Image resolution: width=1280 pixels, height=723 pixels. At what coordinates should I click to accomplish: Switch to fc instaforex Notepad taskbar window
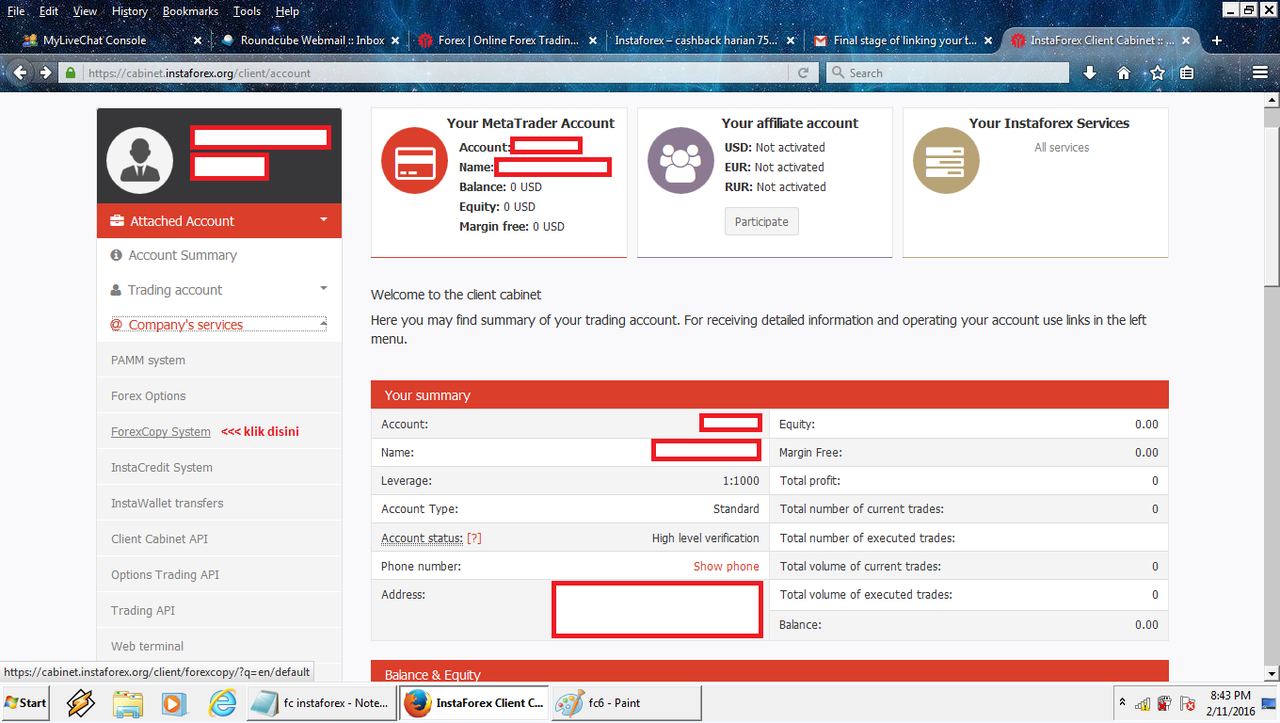coord(322,703)
